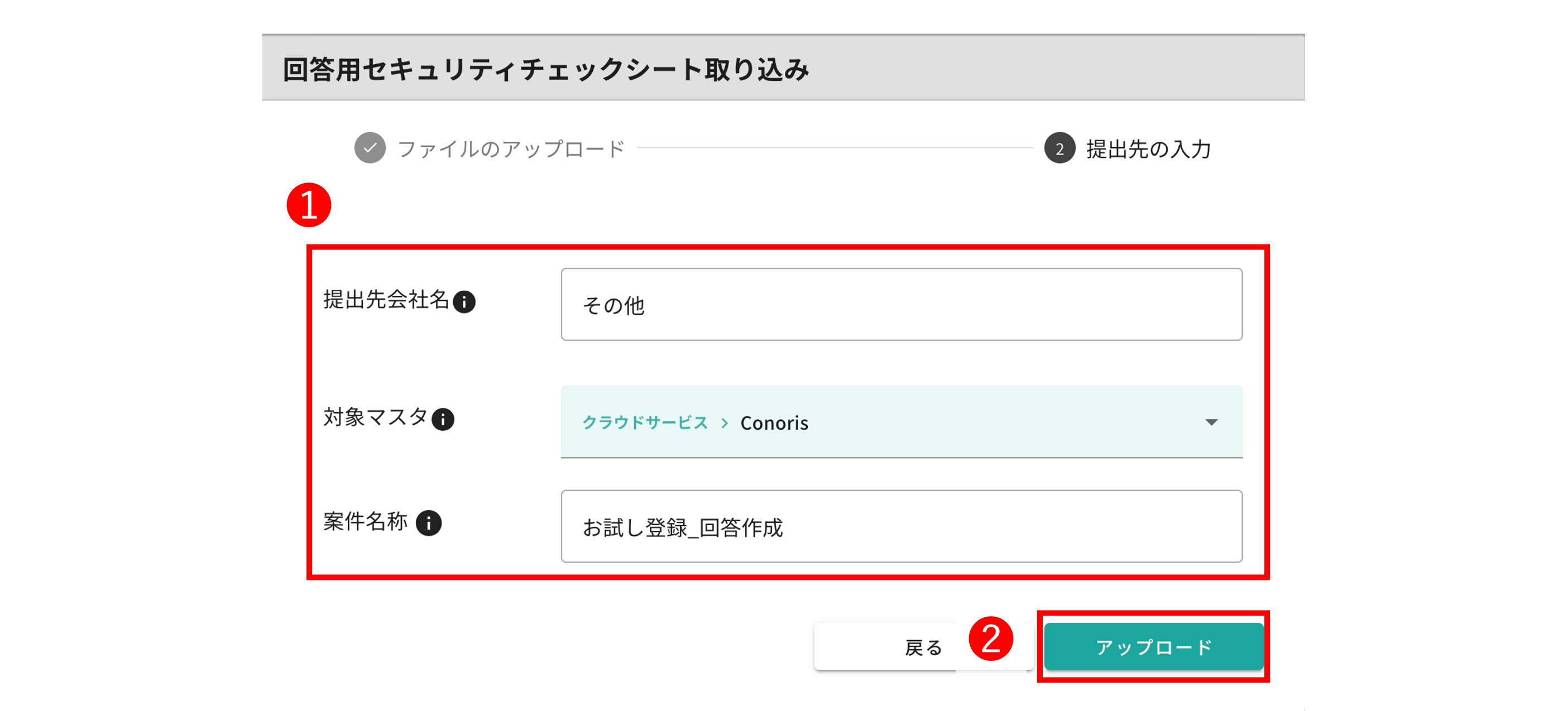Screen dimensions: 1568x711
Task: Click the step 2 circle icon
Action: (x=1059, y=148)
